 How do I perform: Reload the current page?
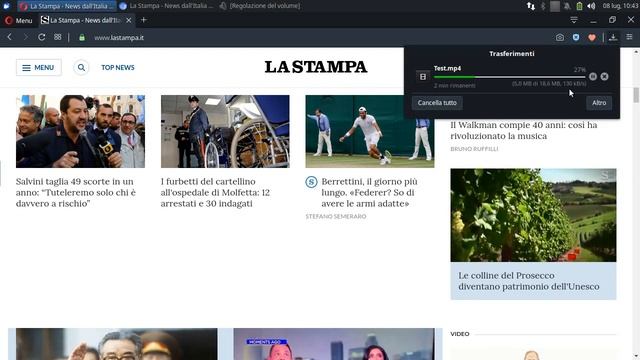click(x=41, y=37)
